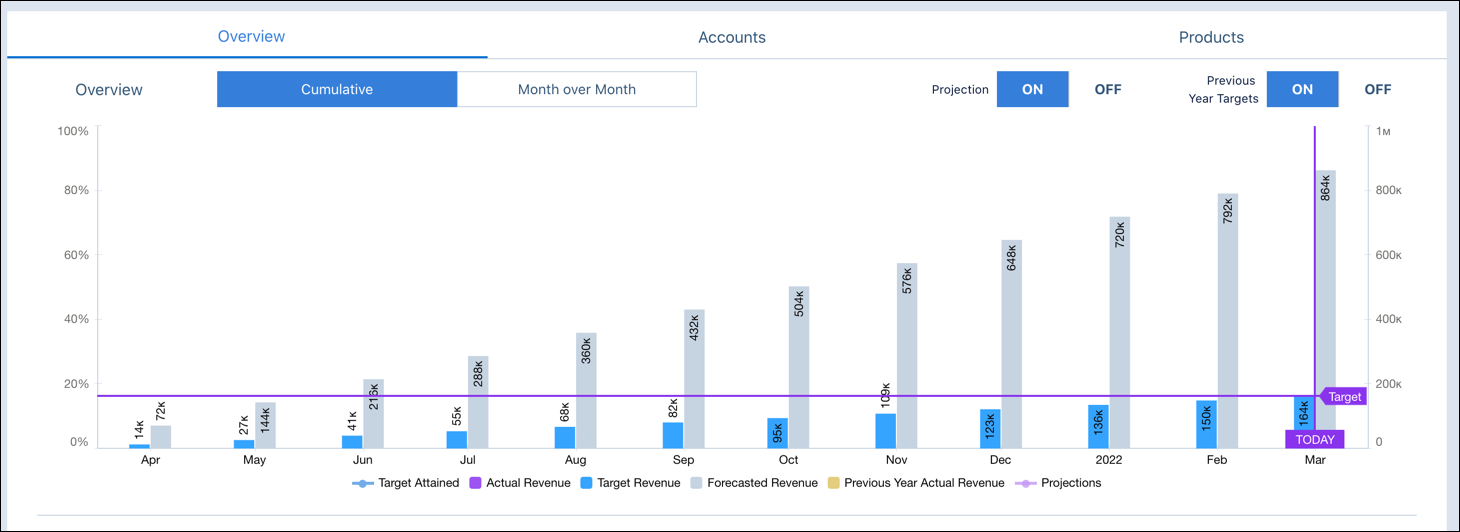
Task: Click the 150K target revenue bar for Feb
Action: (x=1207, y=424)
